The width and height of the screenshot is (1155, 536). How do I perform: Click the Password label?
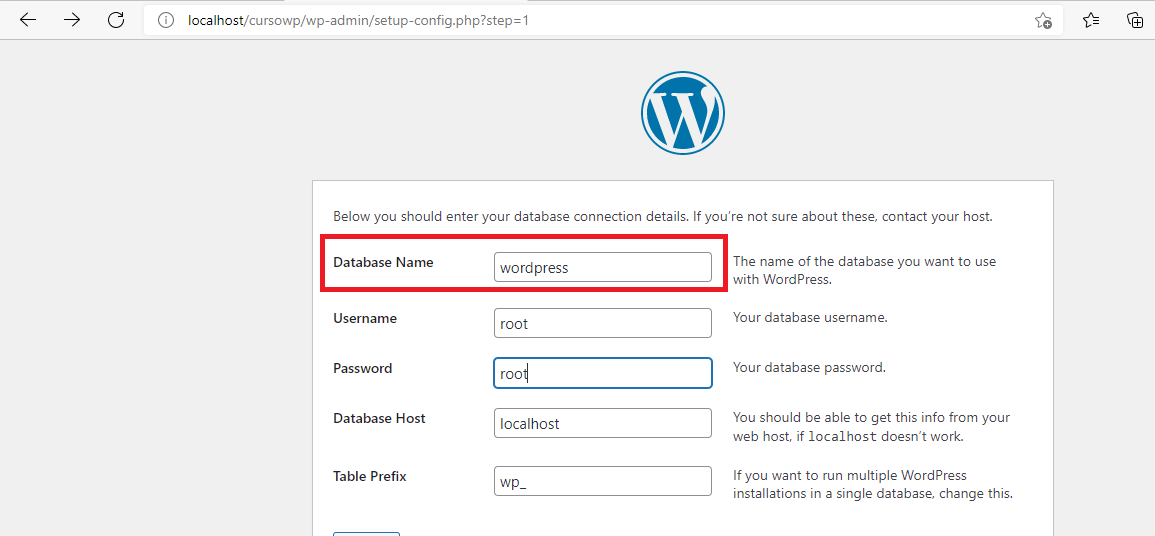(x=362, y=368)
